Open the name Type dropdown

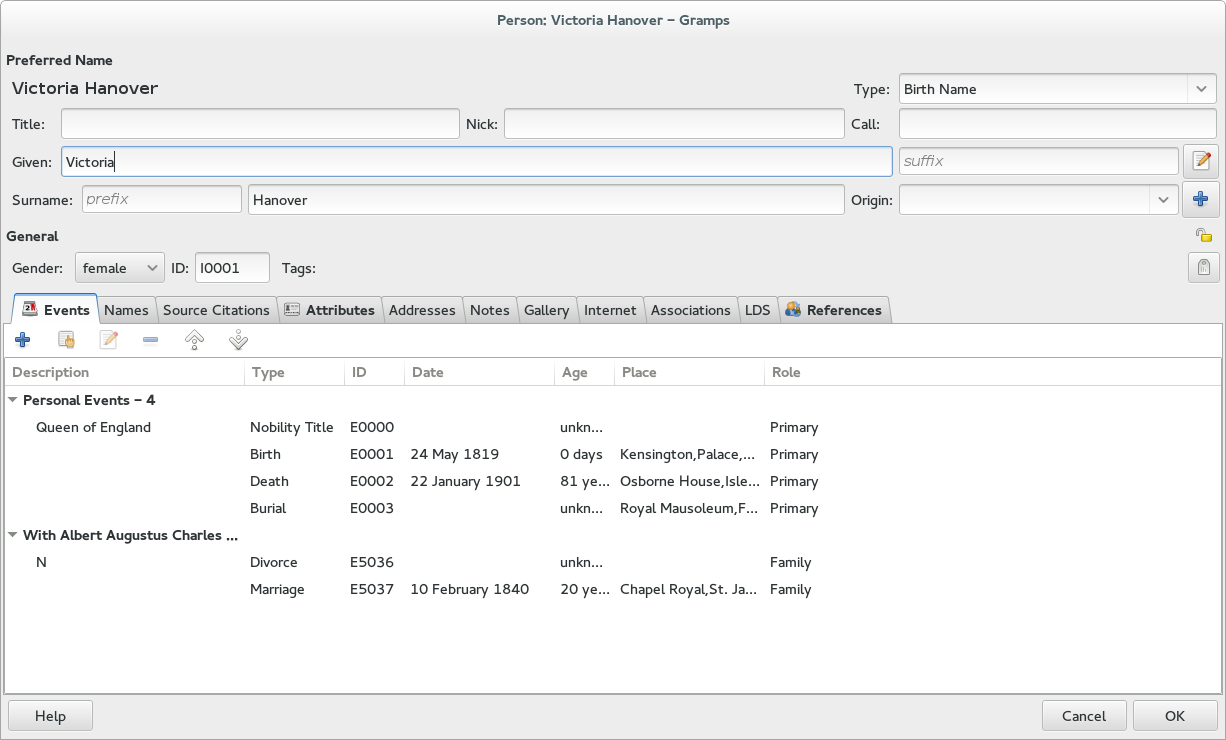click(1057, 89)
